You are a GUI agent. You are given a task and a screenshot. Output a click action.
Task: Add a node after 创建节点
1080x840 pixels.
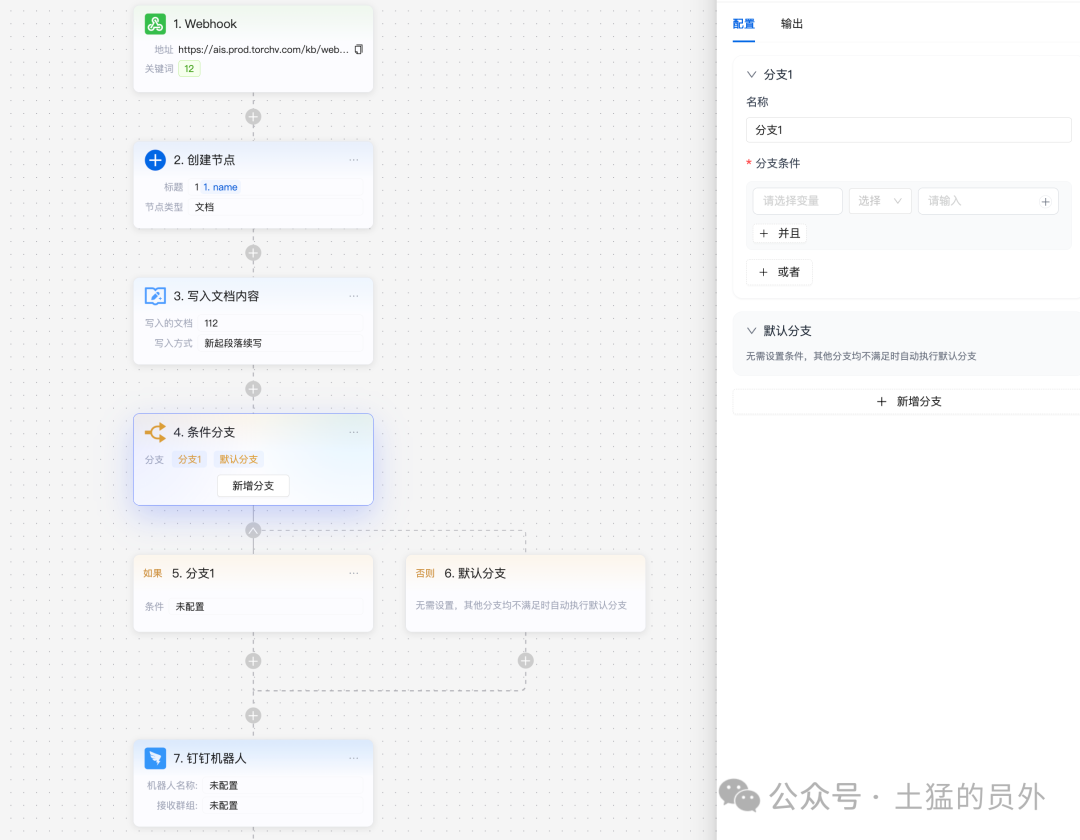tap(253, 253)
